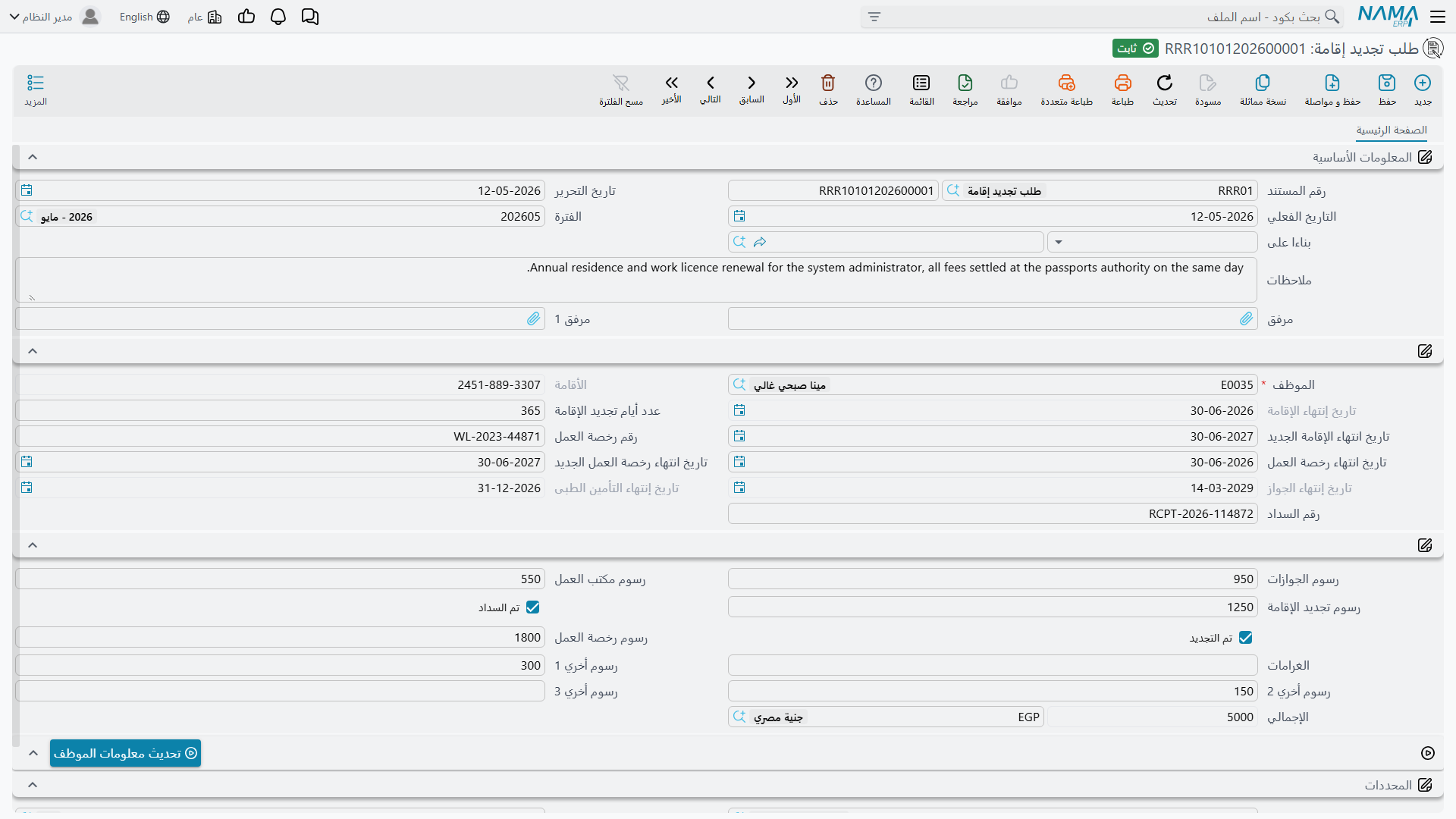
Task: Click the thumbs-up icon in header
Action: pyautogui.click(x=246, y=17)
